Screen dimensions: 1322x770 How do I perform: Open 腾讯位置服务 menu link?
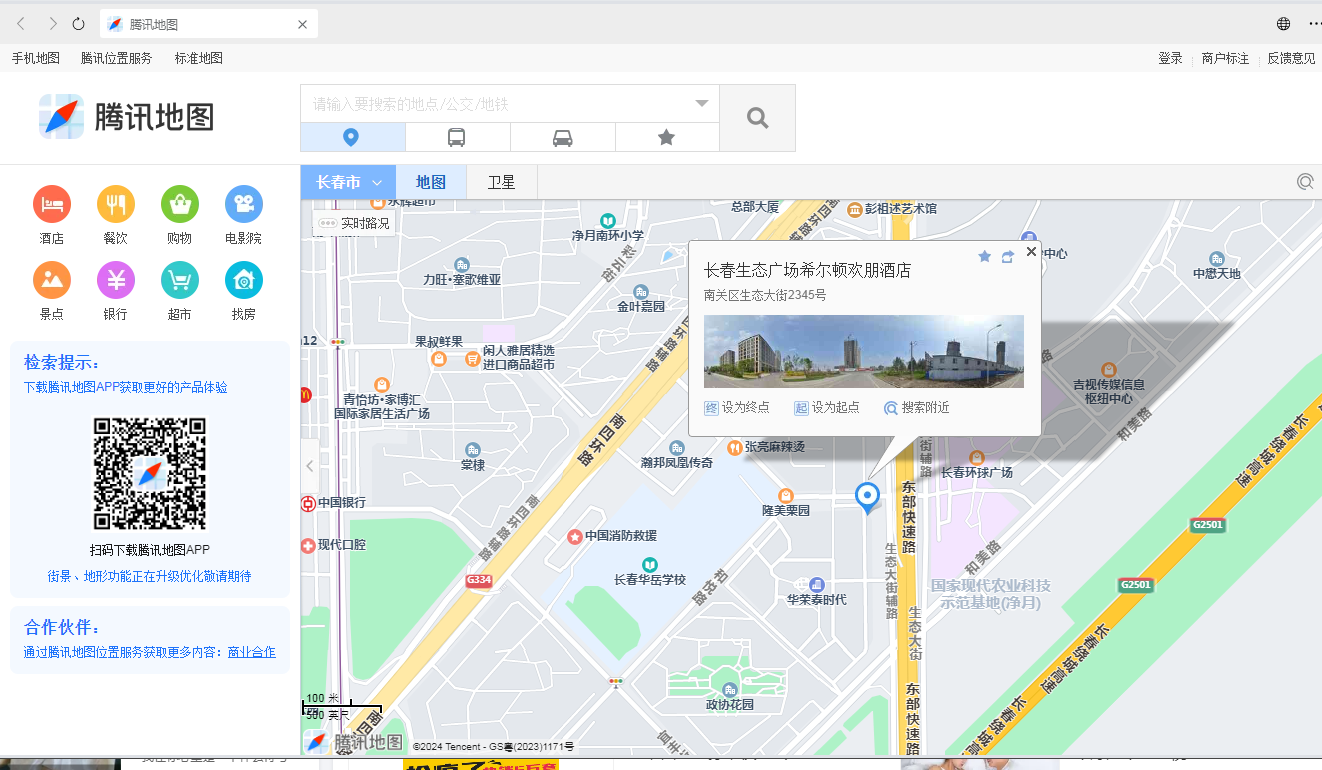click(x=117, y=58)
